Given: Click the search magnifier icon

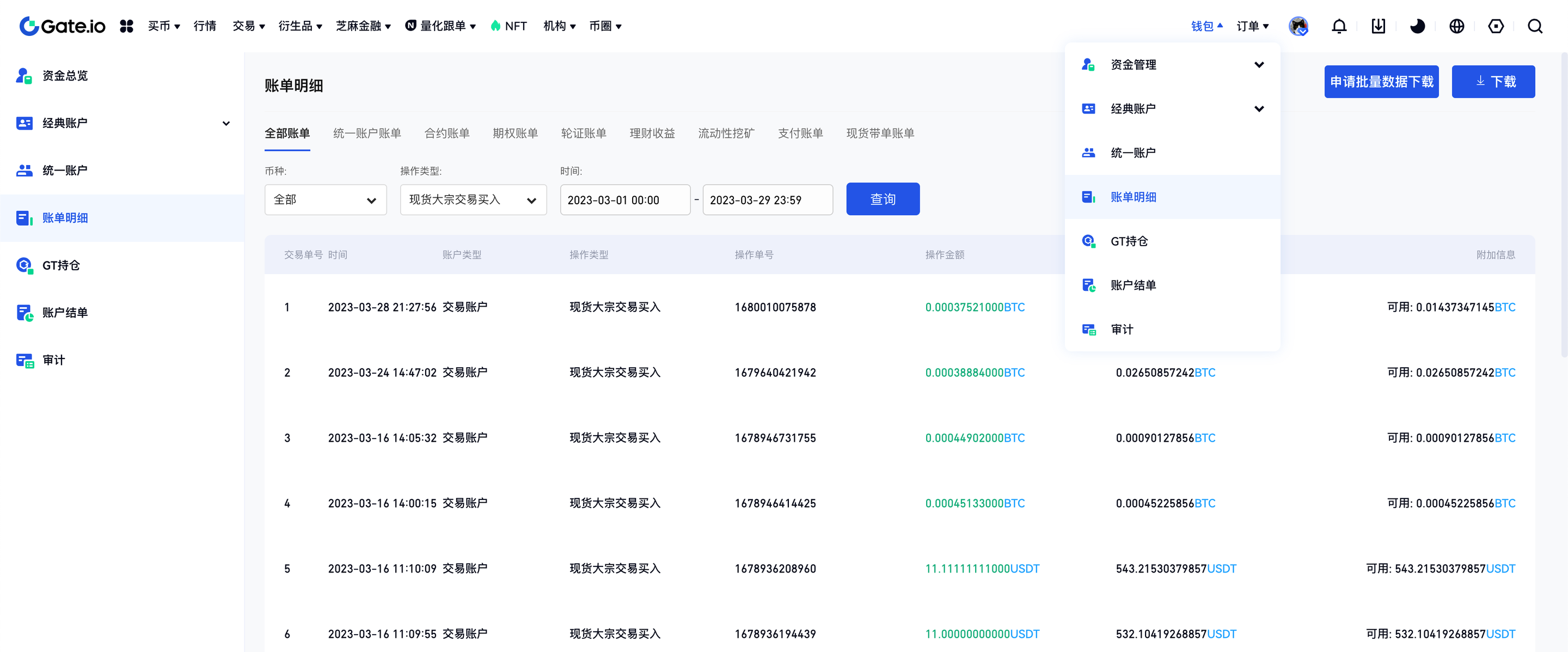Looking at the screenshot, I should coord(1535,26).
